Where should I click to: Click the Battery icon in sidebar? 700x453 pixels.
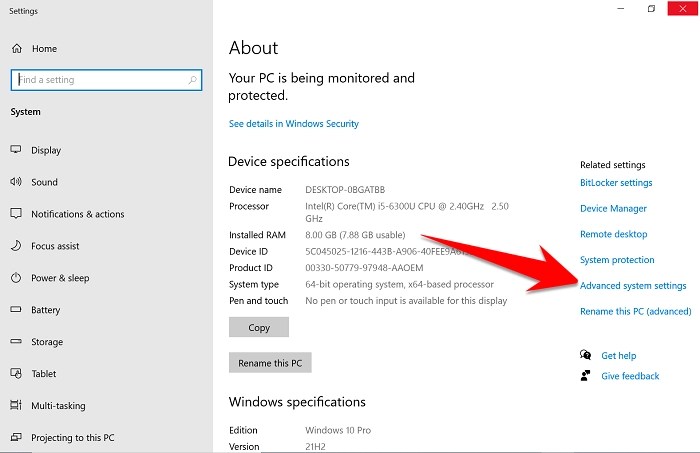(x=16, y=309)
